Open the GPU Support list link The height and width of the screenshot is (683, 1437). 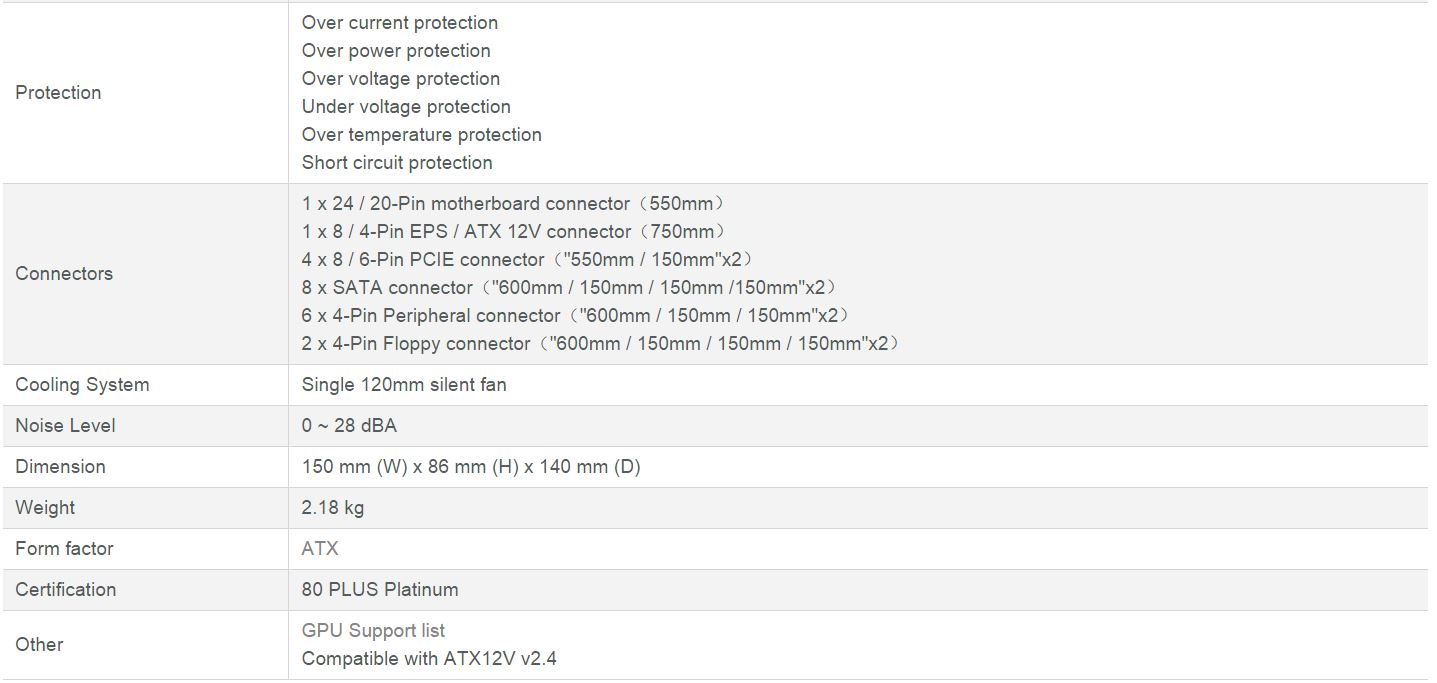(x=373, y=631)
